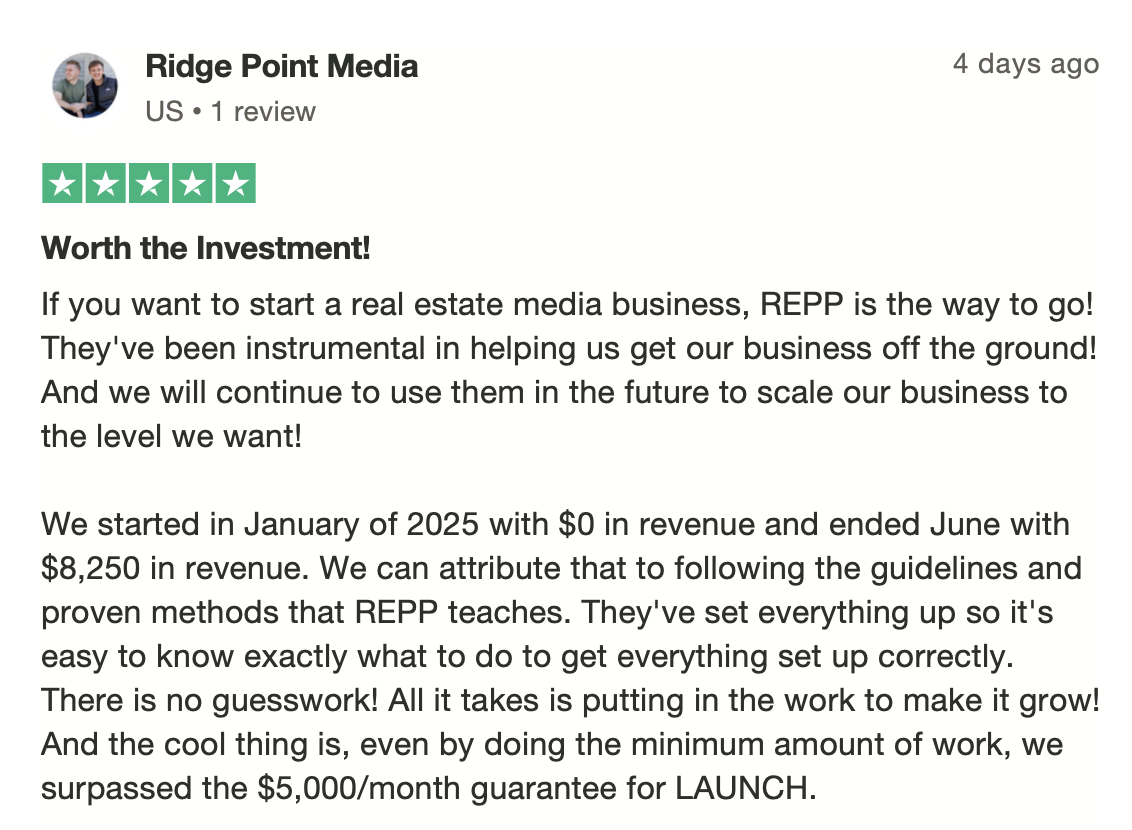The width and height of the screenshot is (1132, 830).
Task: Click the fourth green rating star
Action: 192,183
